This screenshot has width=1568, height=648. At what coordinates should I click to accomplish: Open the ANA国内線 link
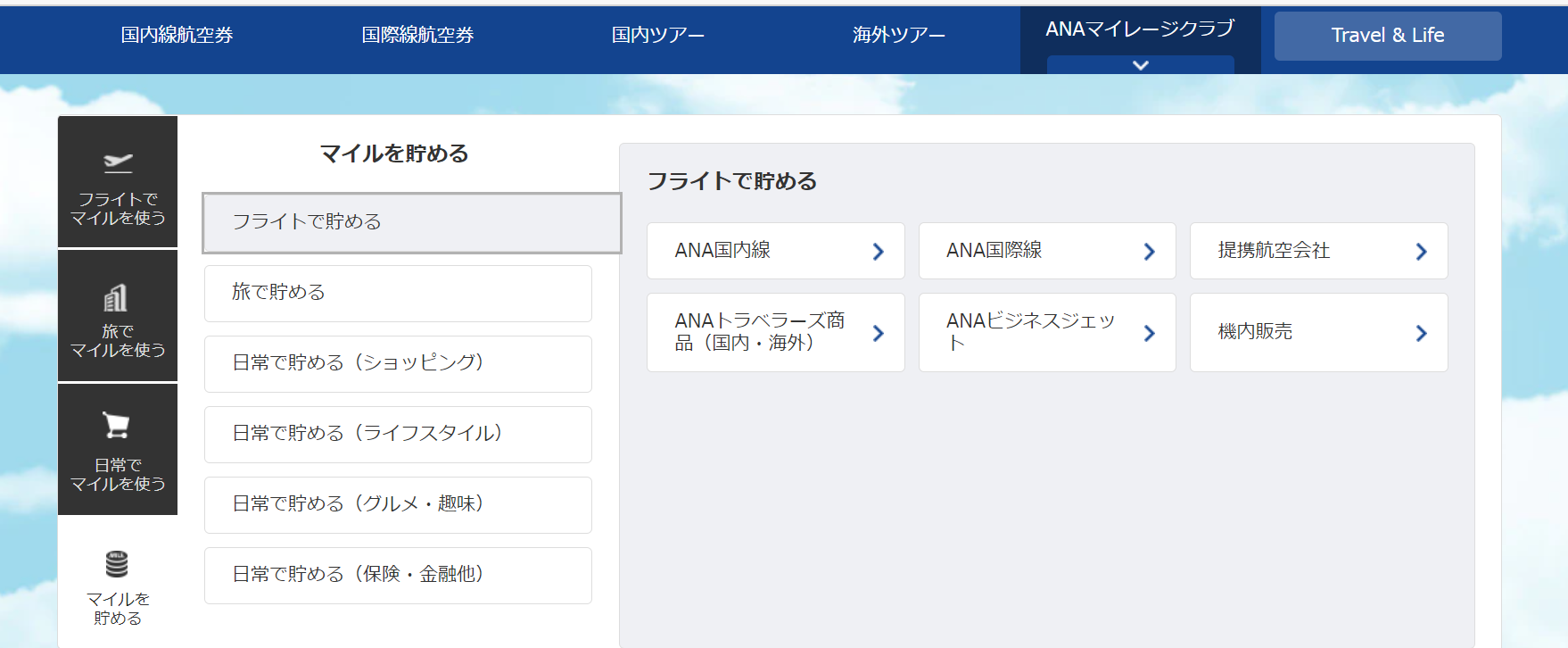click(x=776, y=251)
